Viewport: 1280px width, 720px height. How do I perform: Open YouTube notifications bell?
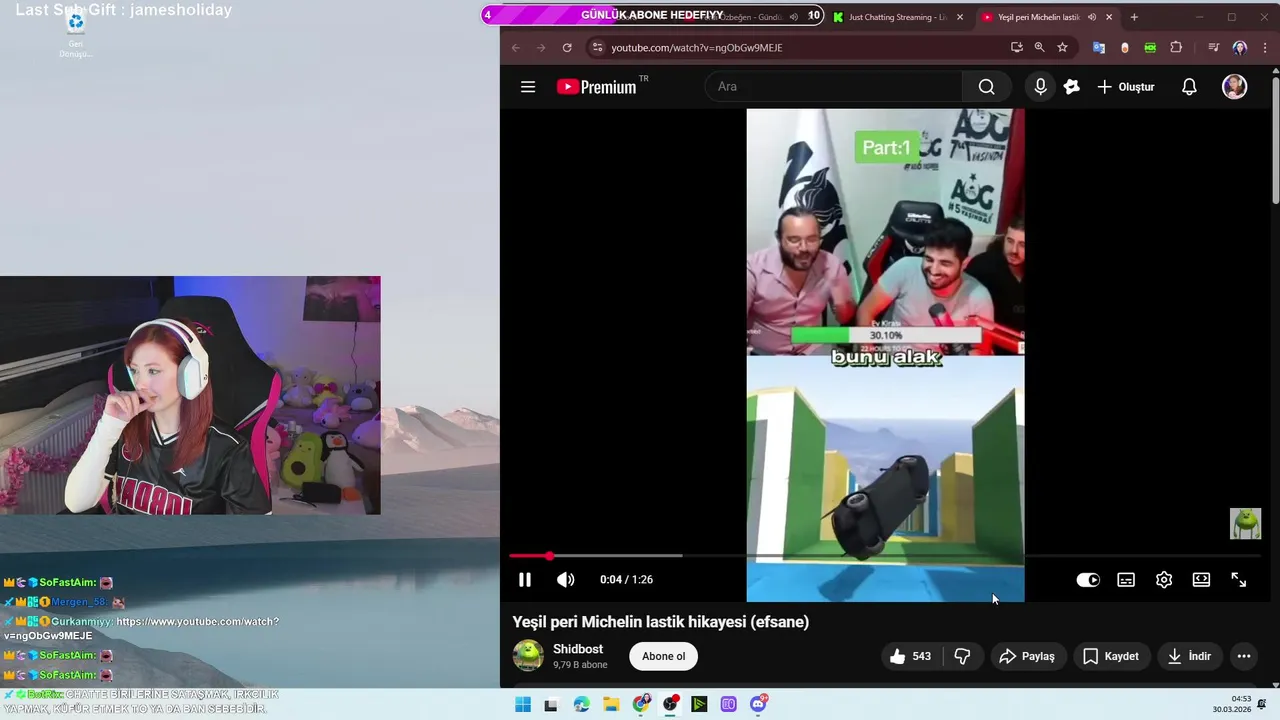tap(1189, 87)
